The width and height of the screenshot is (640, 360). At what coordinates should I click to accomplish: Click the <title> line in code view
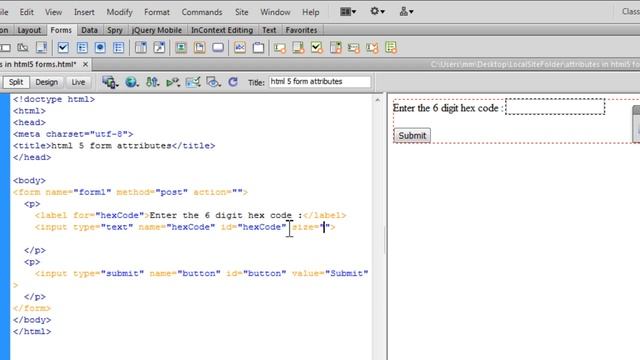pyautogui.click(x=114, y=146)
